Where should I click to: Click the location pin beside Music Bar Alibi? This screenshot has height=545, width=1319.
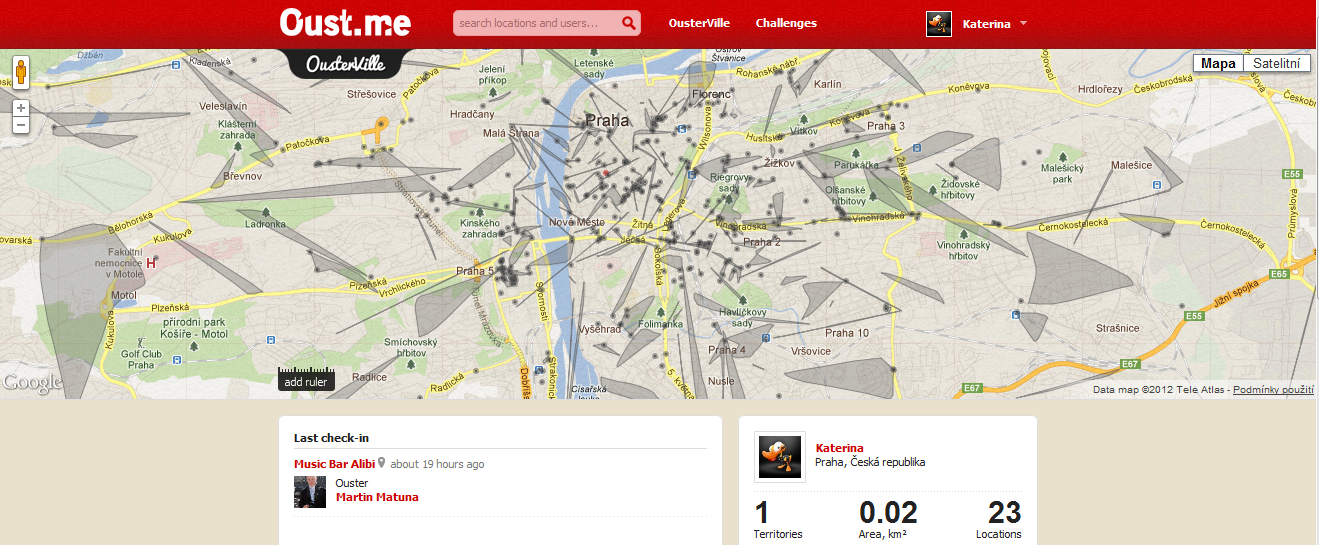click(381, 464)
